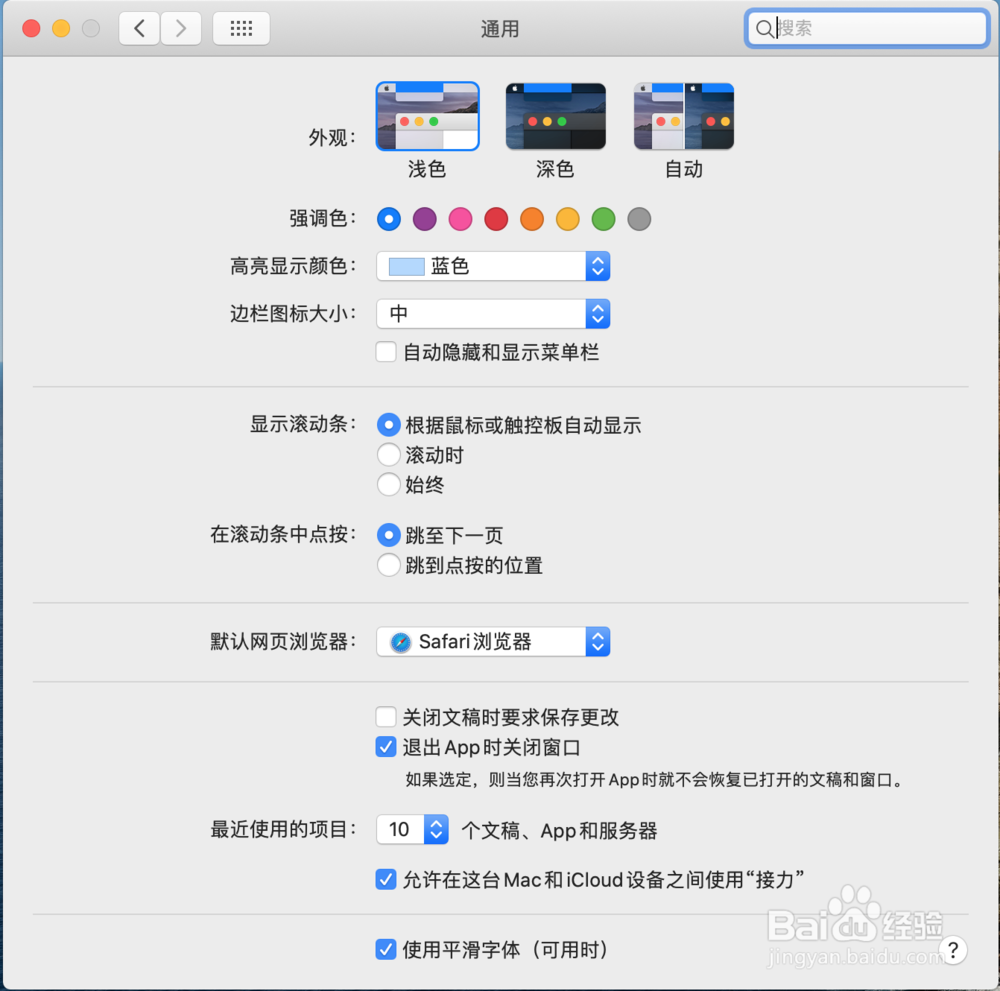Go forward with the right arrow button
Screen dimensions: 1000x991
coord(181,29)
